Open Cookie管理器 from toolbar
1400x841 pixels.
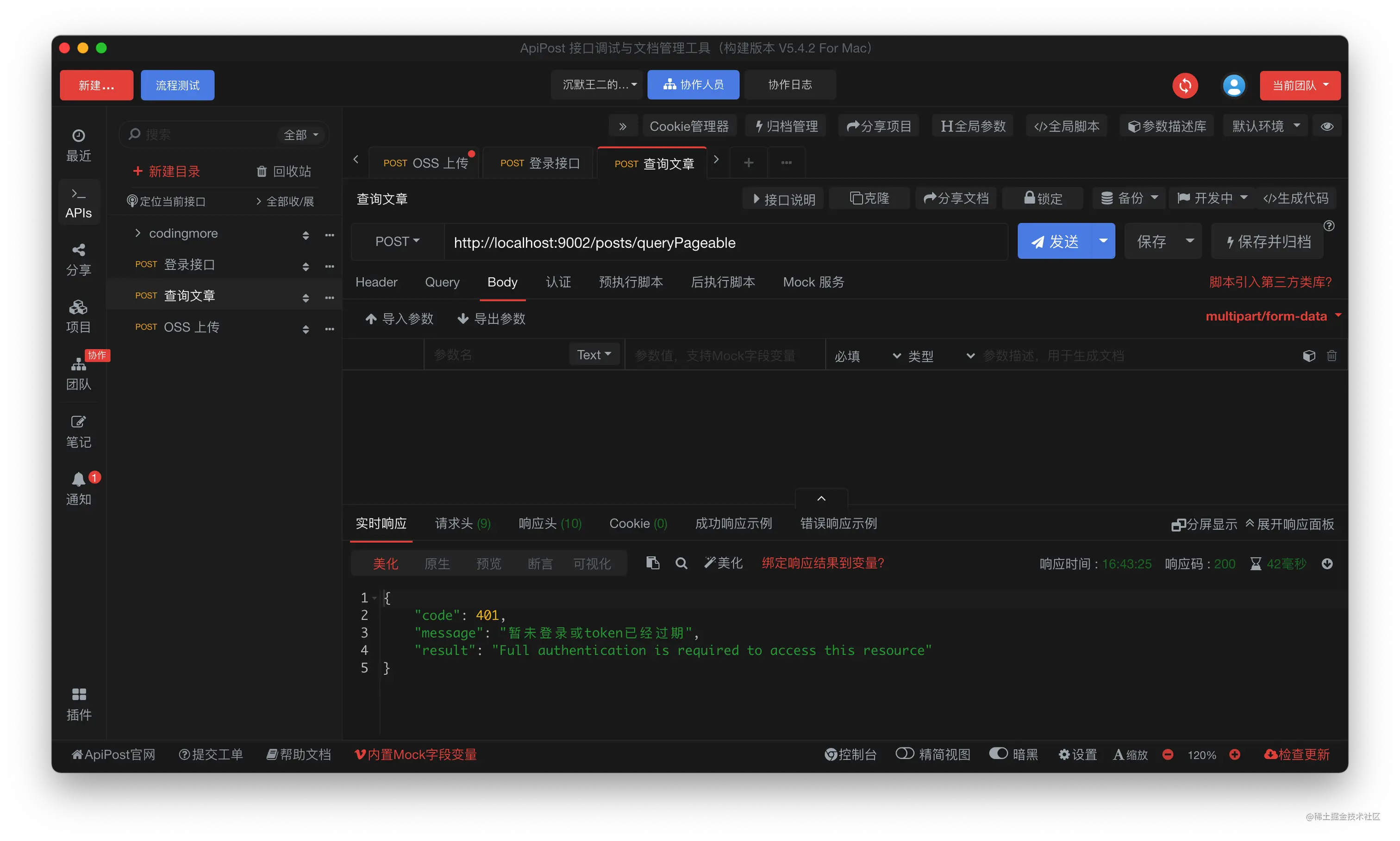(688, 126)
